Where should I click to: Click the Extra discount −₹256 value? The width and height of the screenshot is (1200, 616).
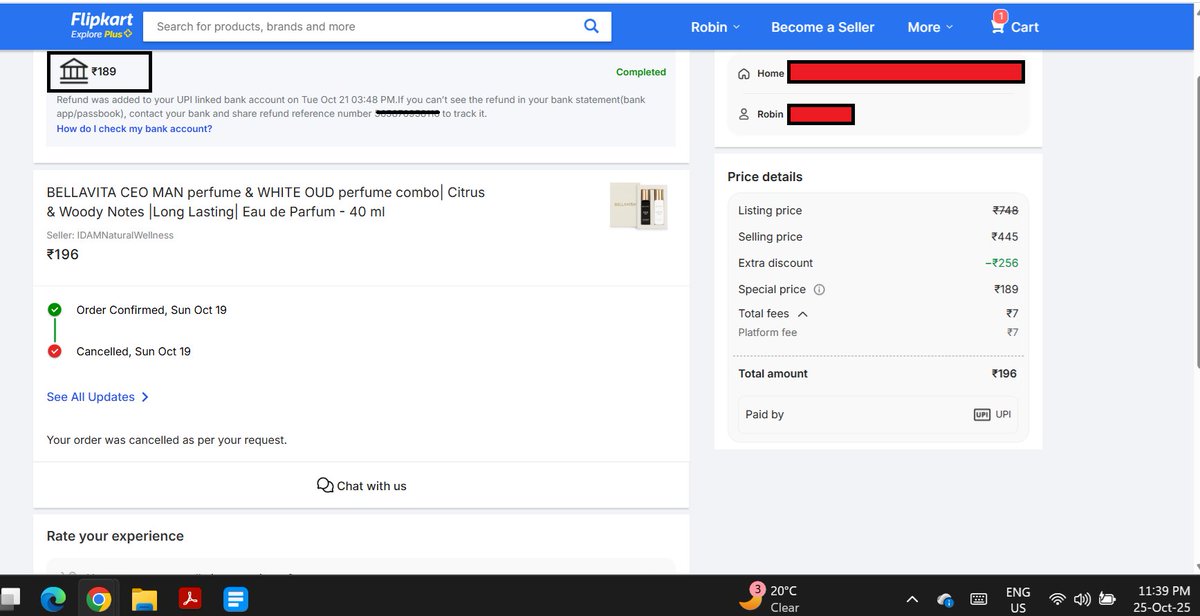1001,263
